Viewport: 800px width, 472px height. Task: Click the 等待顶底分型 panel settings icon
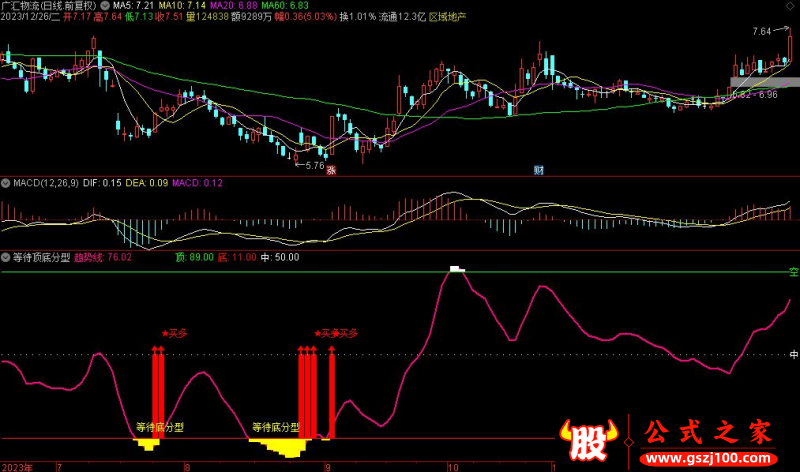click(x=4, y=257)
